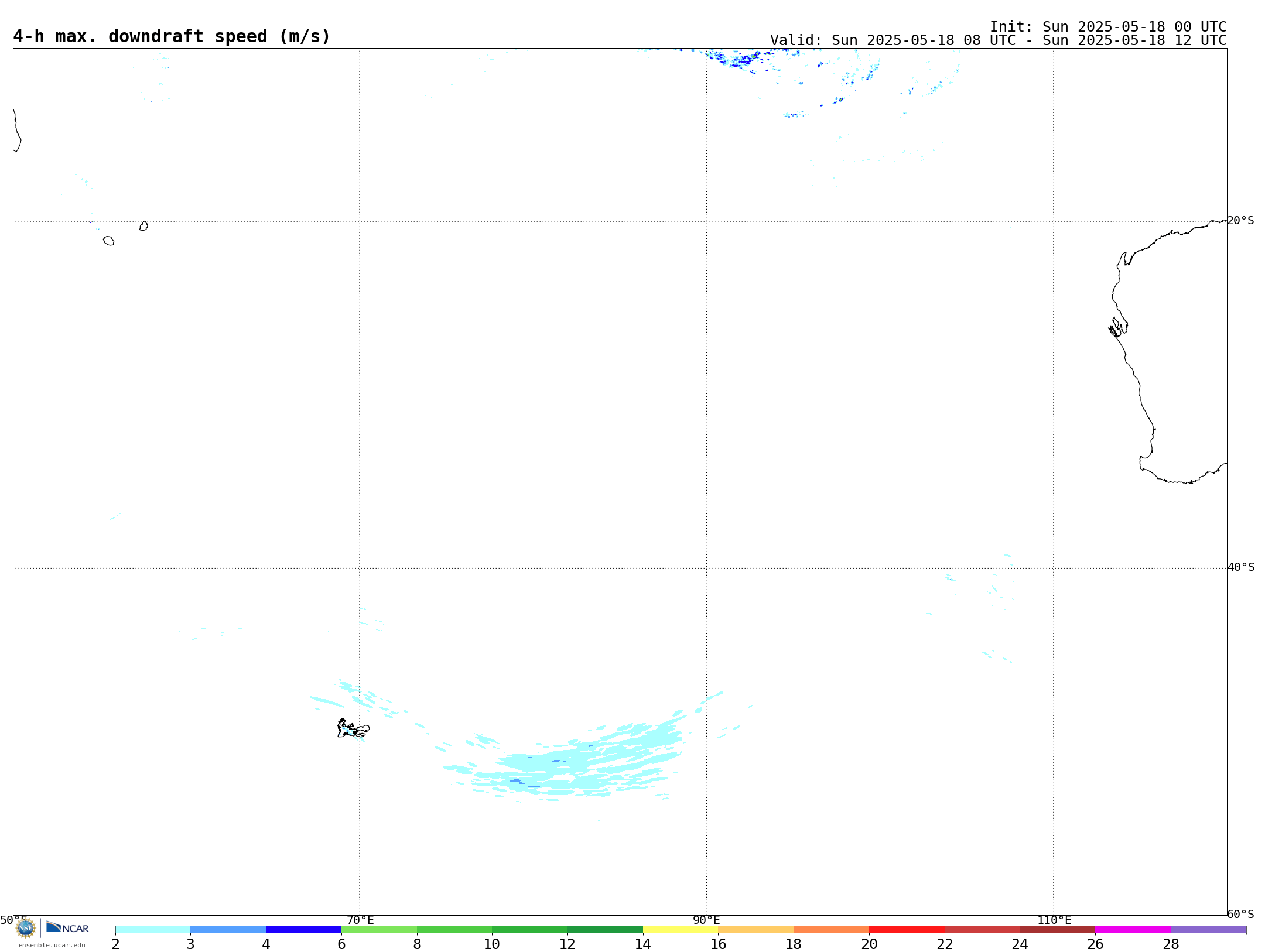Select the light cyan 2–3 m/s swatch

153,929
